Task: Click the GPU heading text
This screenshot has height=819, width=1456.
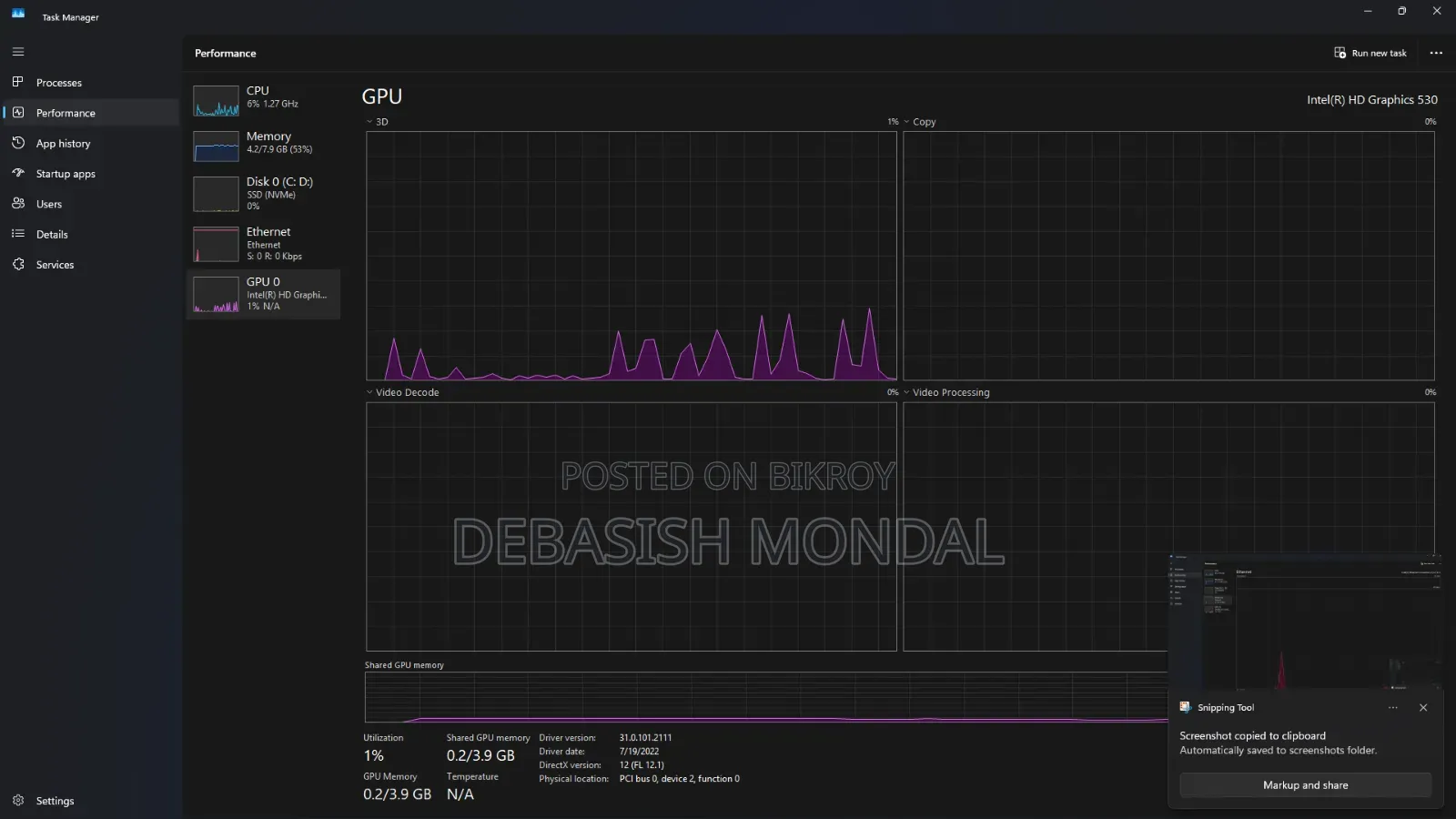Action: tap(382, 96)
